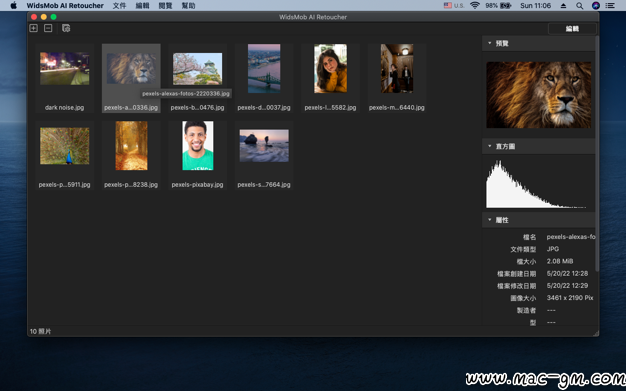The height and width of the screenshot is (391, 626).
Task: Click the '10 照片' status bar count
Action: (40, 331)
